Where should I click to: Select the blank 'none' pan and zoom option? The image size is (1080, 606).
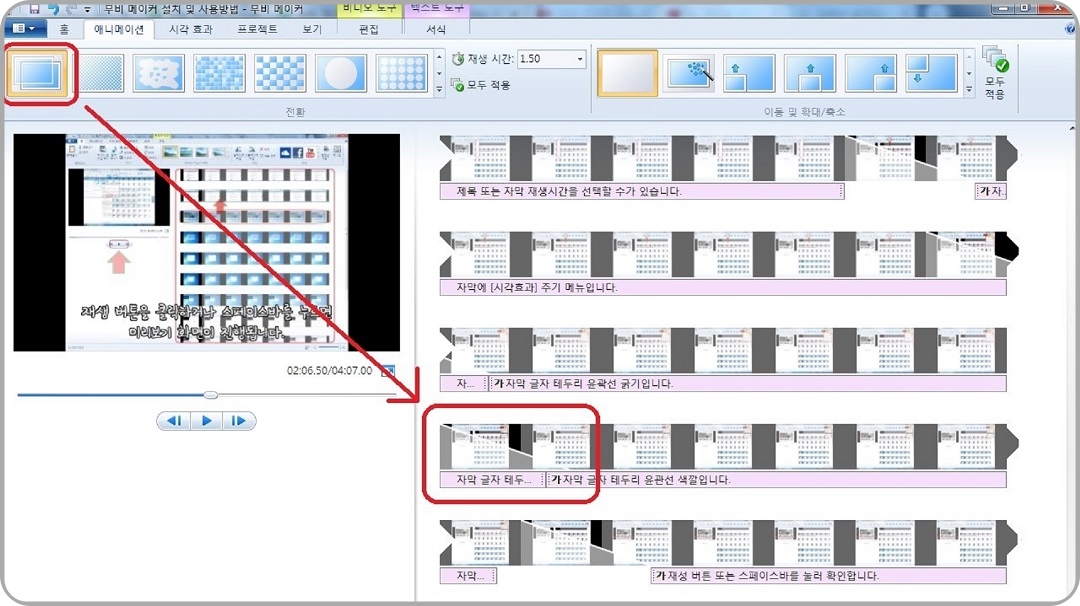(x=627, y=72)
